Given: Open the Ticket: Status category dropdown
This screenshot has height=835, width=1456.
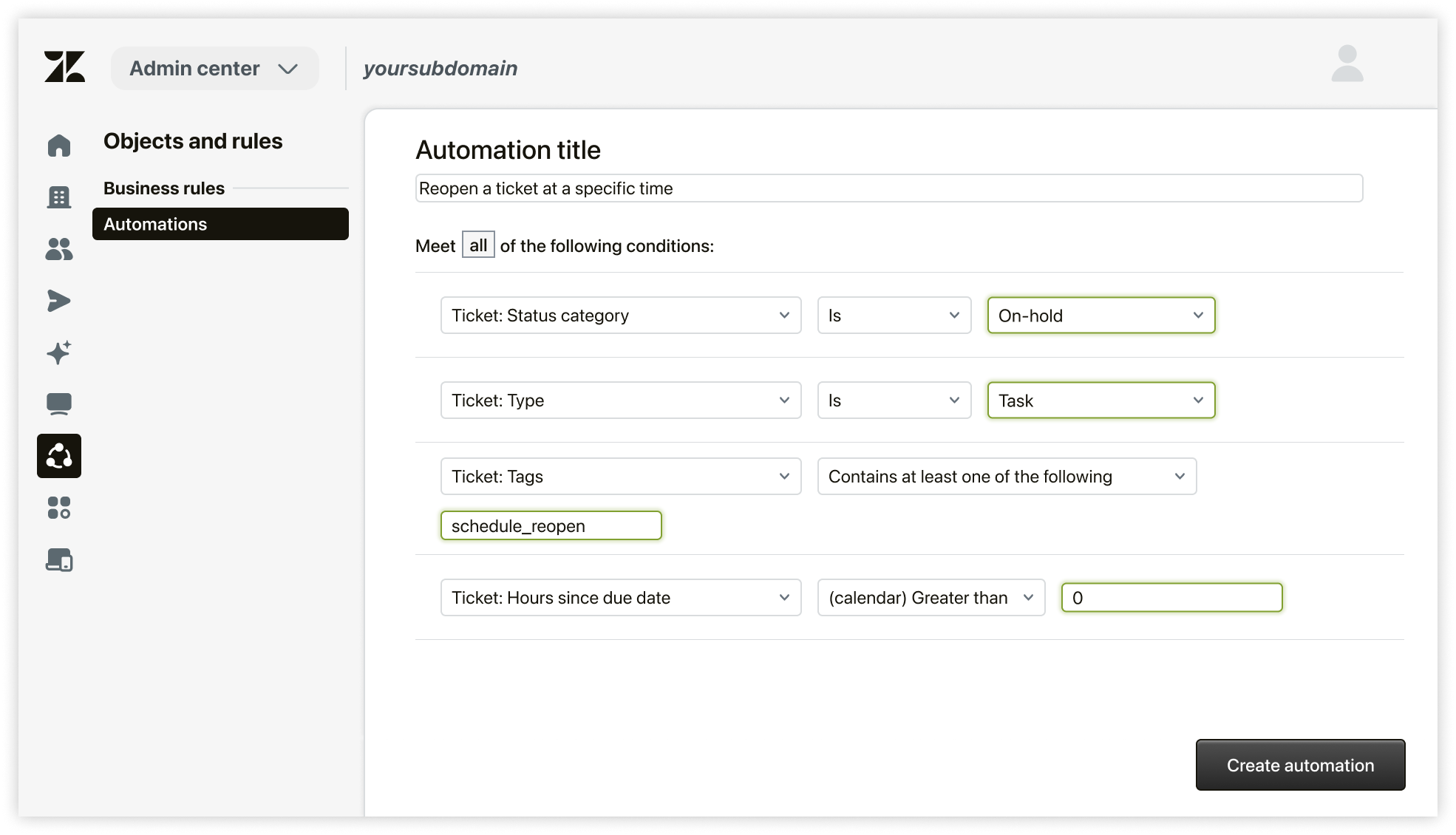Looking at the screenshot, I should 620,316.
